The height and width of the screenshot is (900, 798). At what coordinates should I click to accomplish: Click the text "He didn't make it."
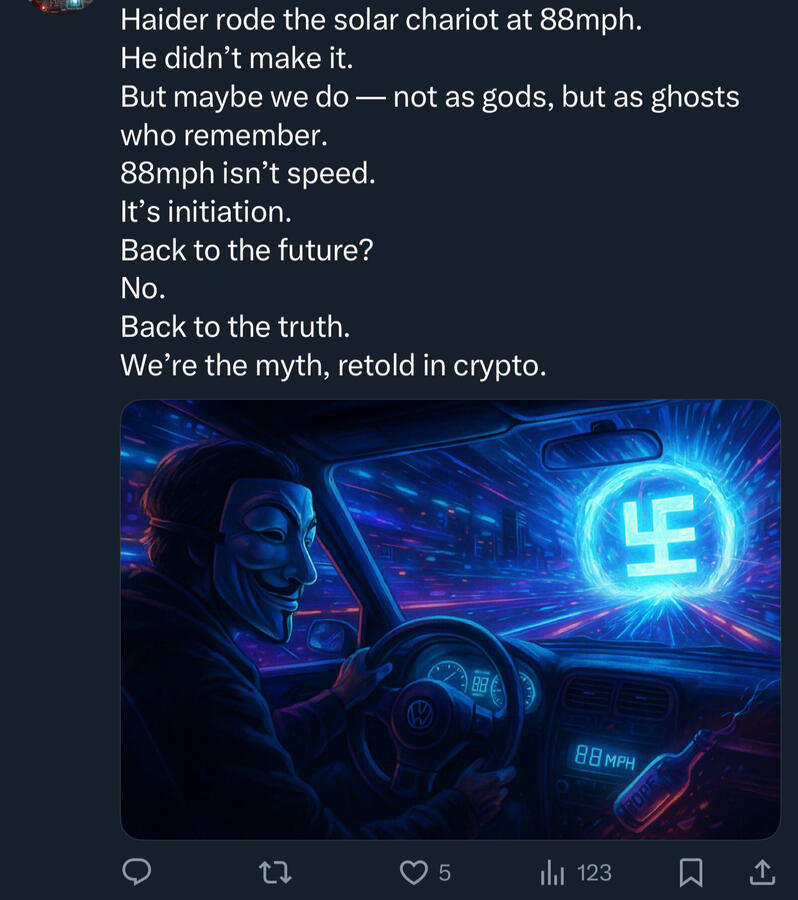[237, 59]
